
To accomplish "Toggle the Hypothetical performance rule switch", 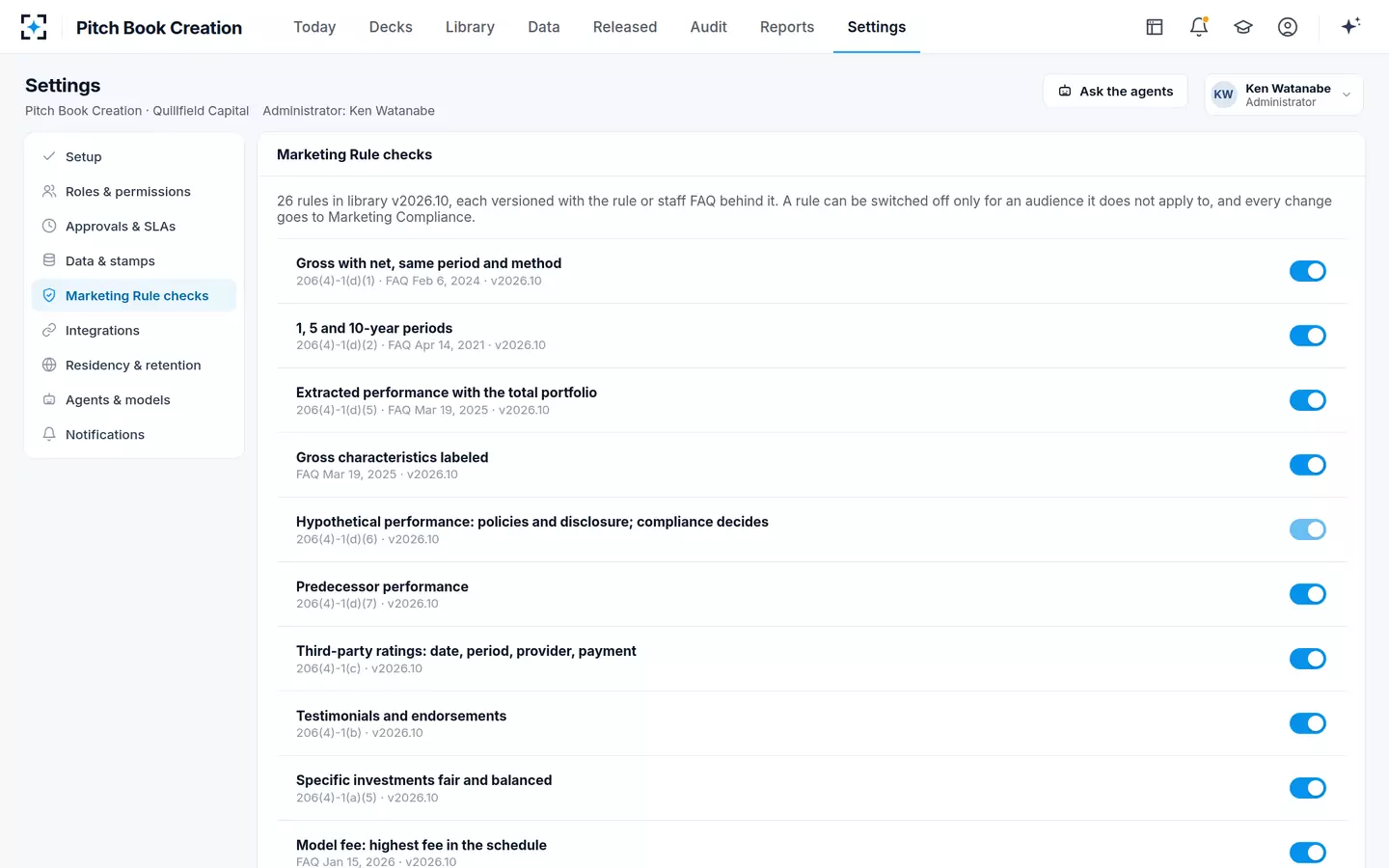I will click(x=1308, y=529).
